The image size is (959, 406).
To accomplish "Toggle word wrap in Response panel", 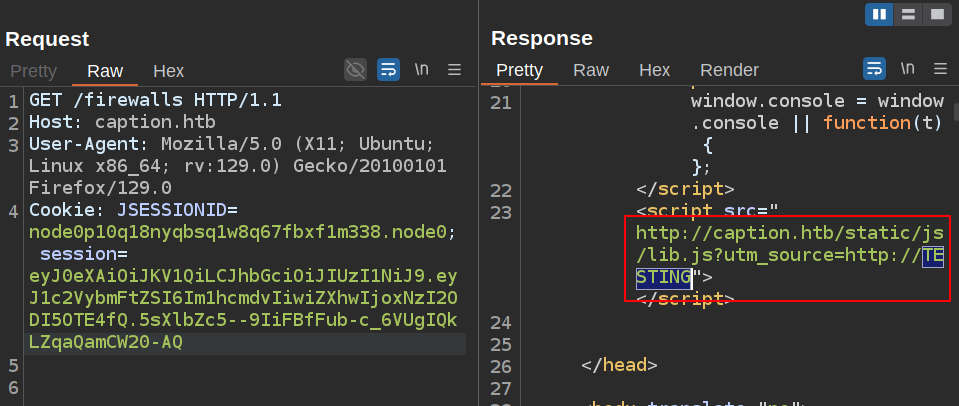I will tap(874, 69).
